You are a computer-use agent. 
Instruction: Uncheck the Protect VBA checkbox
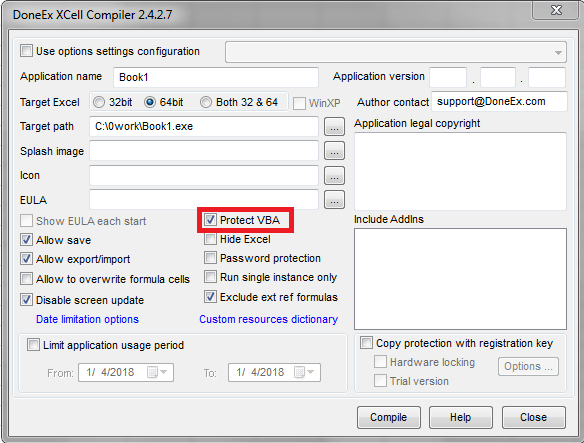[210, 219]
